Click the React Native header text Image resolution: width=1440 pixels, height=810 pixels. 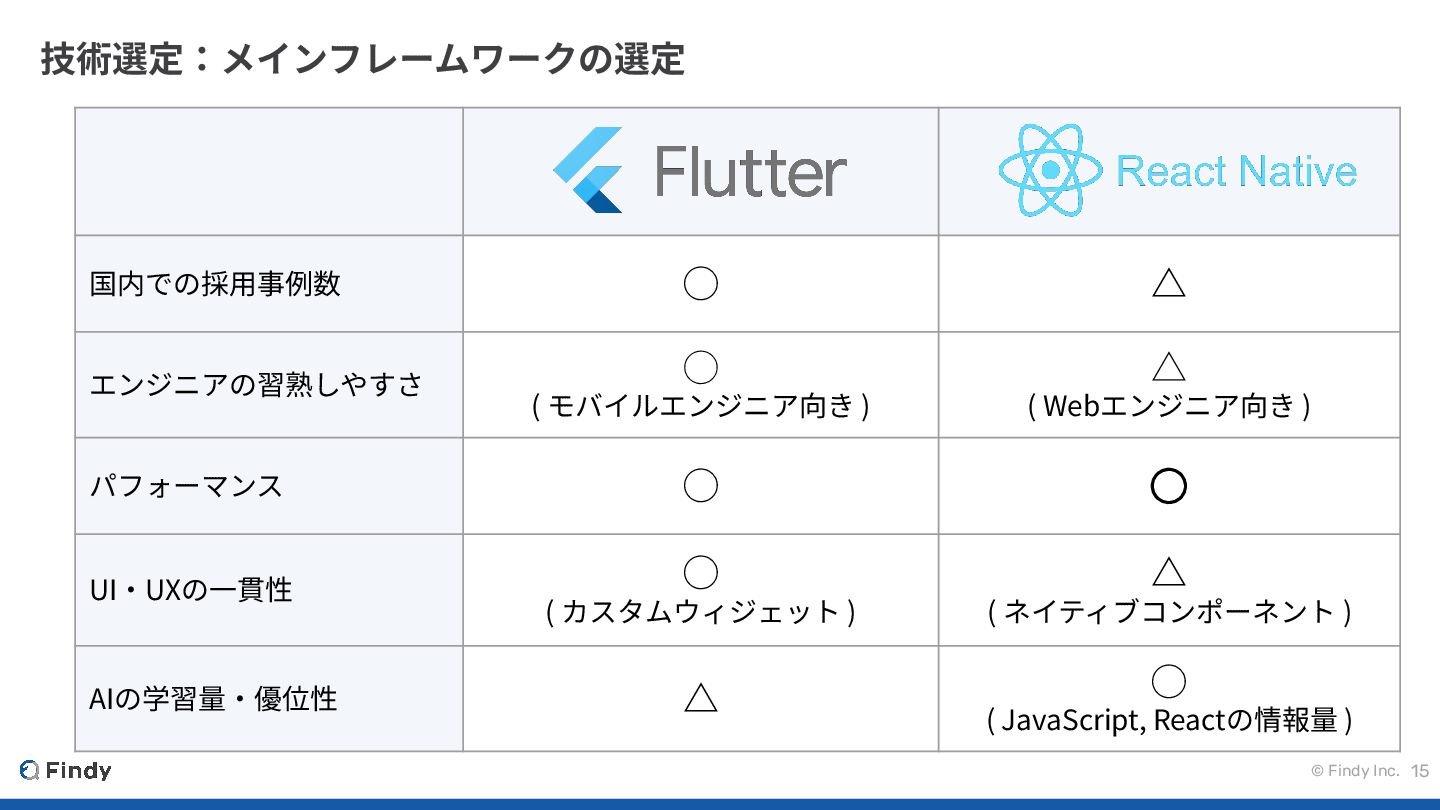click(x=1236, y=172)
